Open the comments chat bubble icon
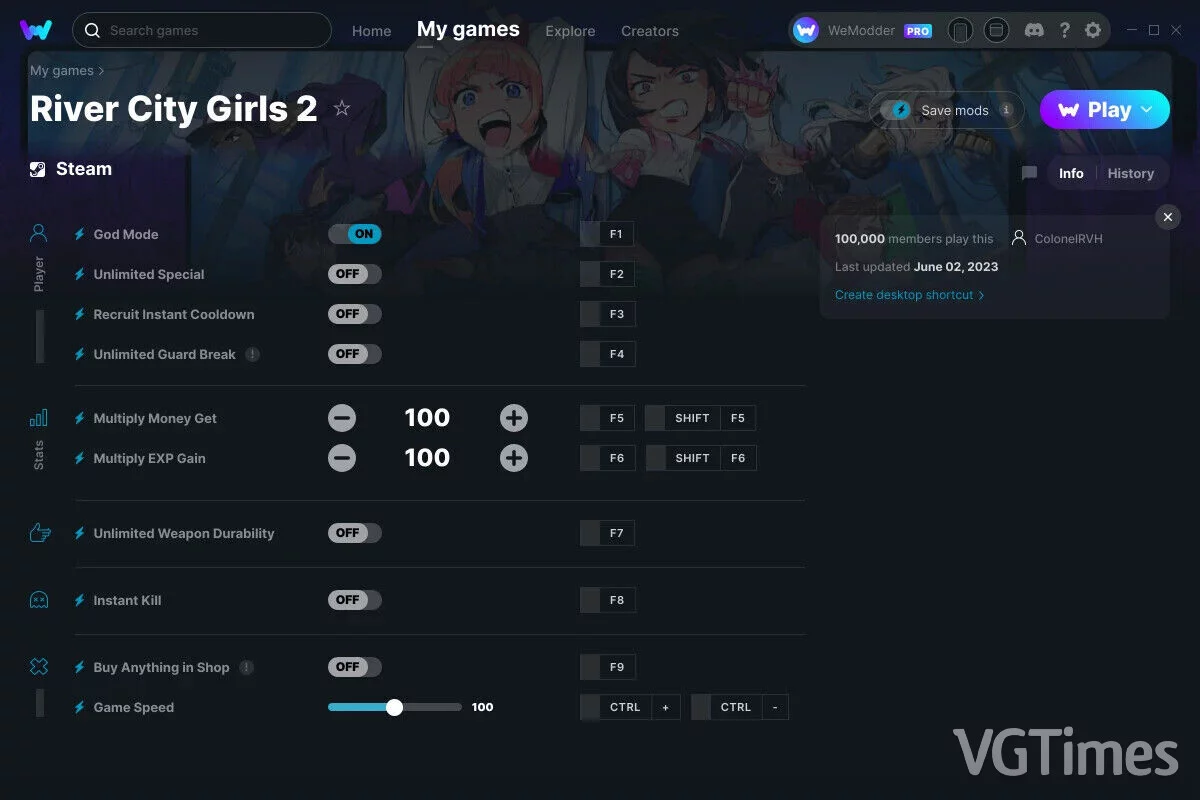This screenshot has height=800, width=1200. tap(1029, 173)
